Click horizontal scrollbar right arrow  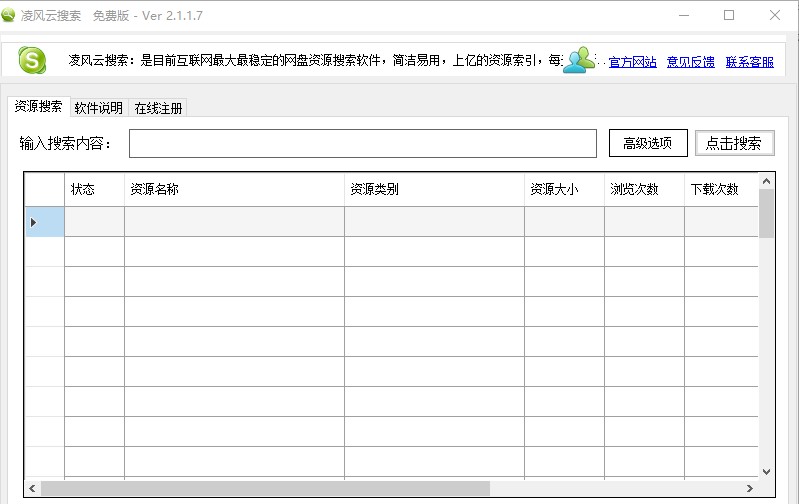[x=750, y=488]
